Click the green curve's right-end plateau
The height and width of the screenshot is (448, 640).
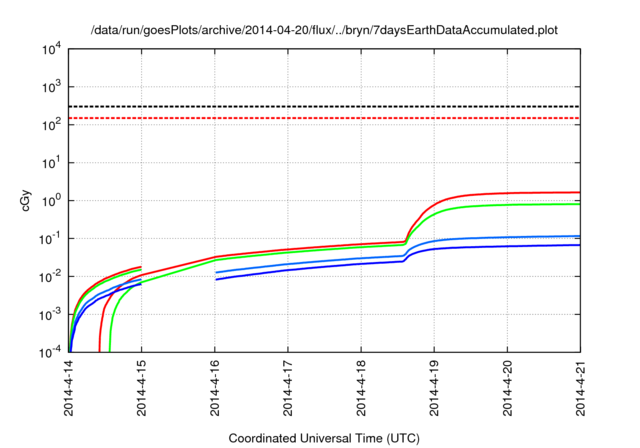coord(540,204)
